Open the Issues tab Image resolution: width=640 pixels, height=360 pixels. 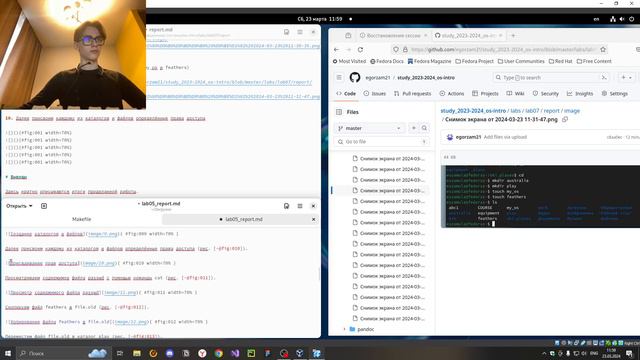point(374,93)
